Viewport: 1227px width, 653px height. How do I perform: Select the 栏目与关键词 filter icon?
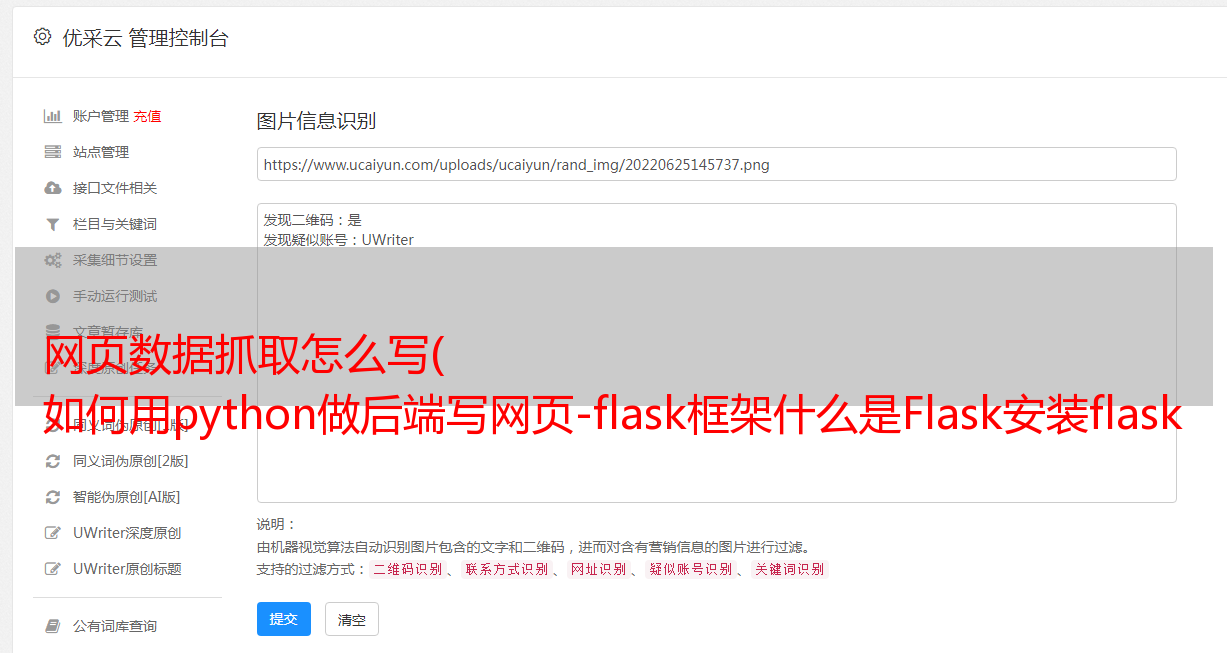click(x=53, y=224)
